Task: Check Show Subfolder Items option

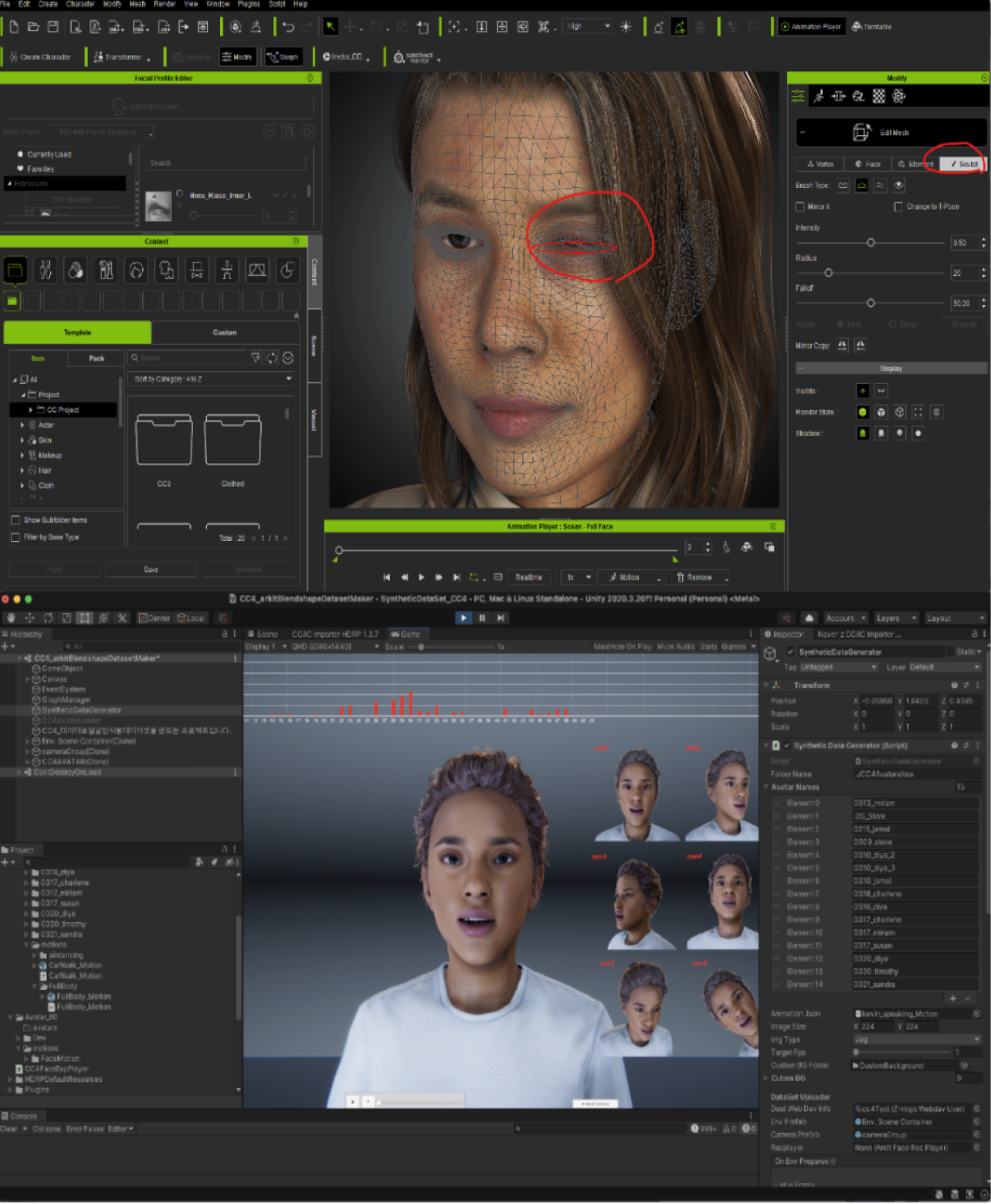Action: [15, 520]
